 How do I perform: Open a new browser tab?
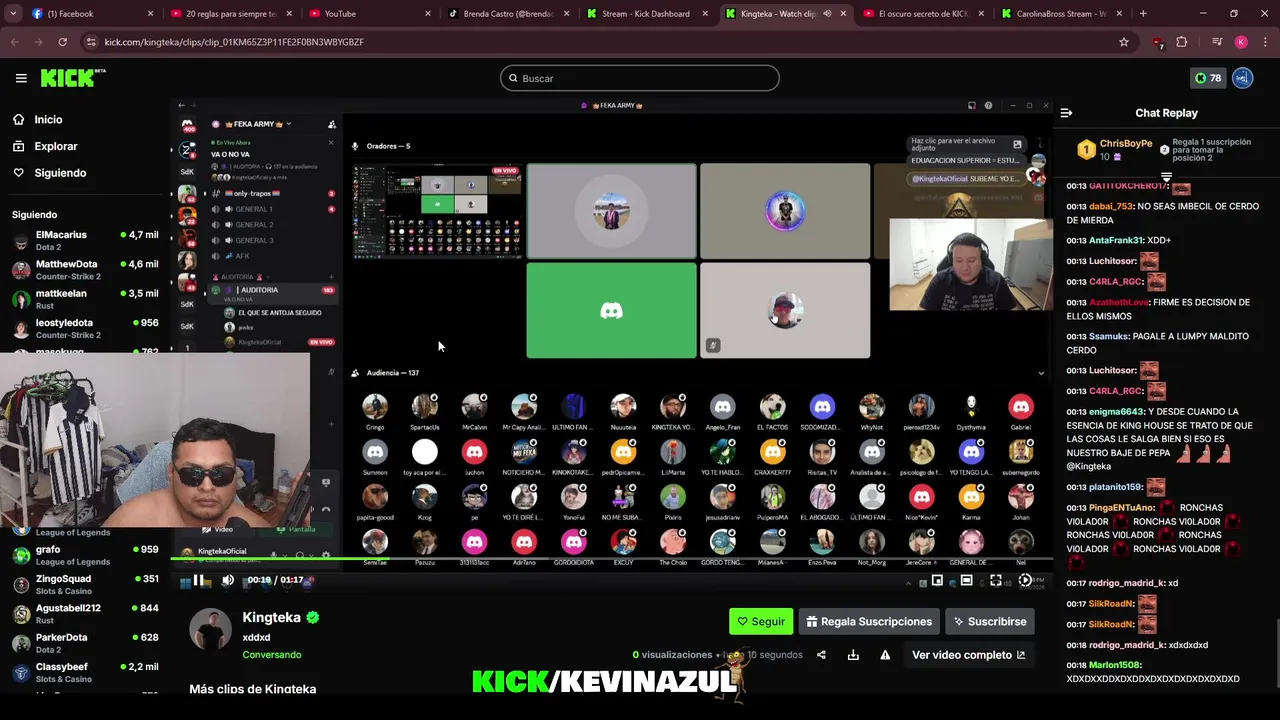click(x=1143, y=13)
